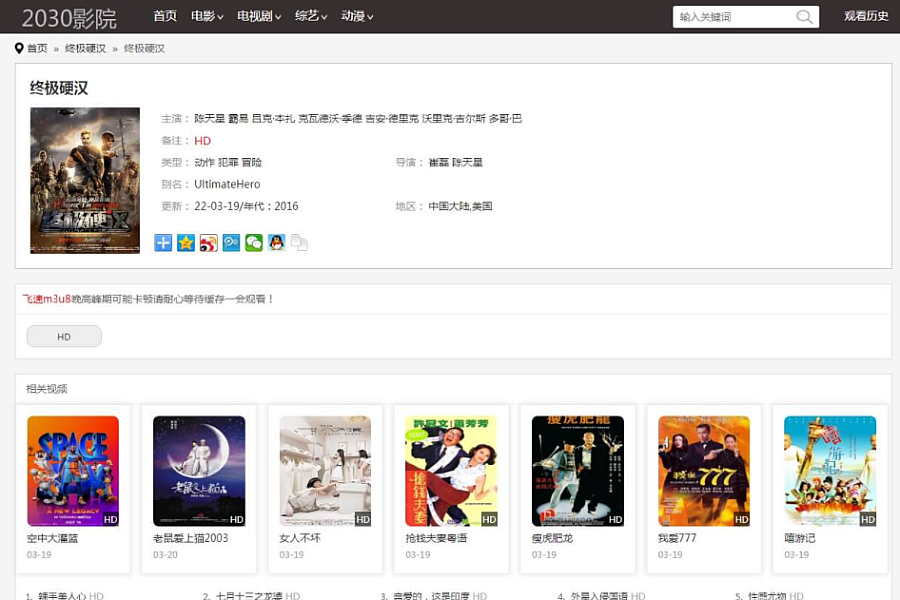
Task: Share via the QQ penguin icon
Action: coord(277,243)
